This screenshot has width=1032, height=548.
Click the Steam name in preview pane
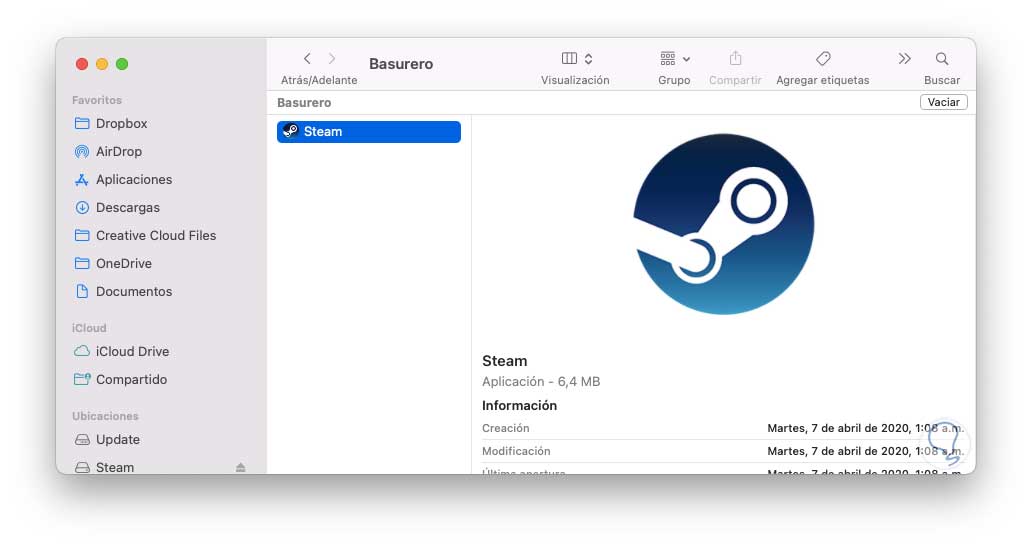[x=505, y=361]
